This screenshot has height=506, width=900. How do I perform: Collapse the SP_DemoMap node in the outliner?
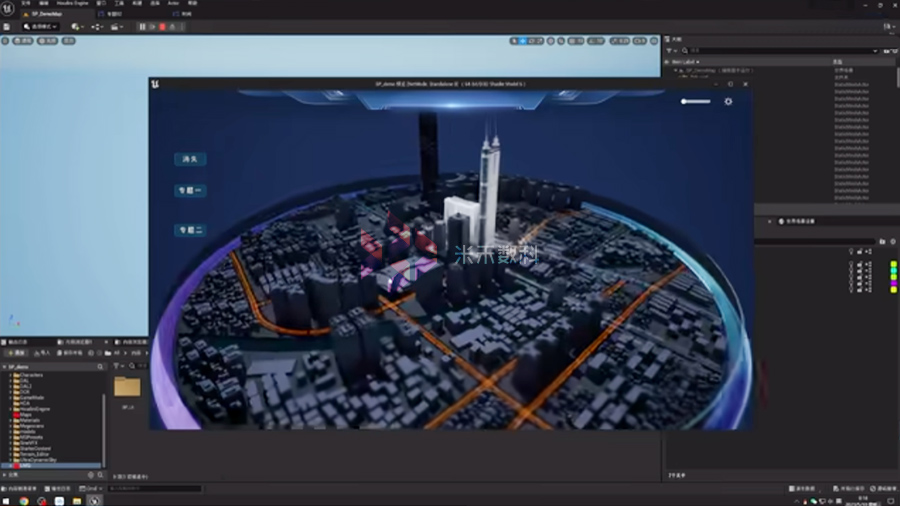pos(677,71)
